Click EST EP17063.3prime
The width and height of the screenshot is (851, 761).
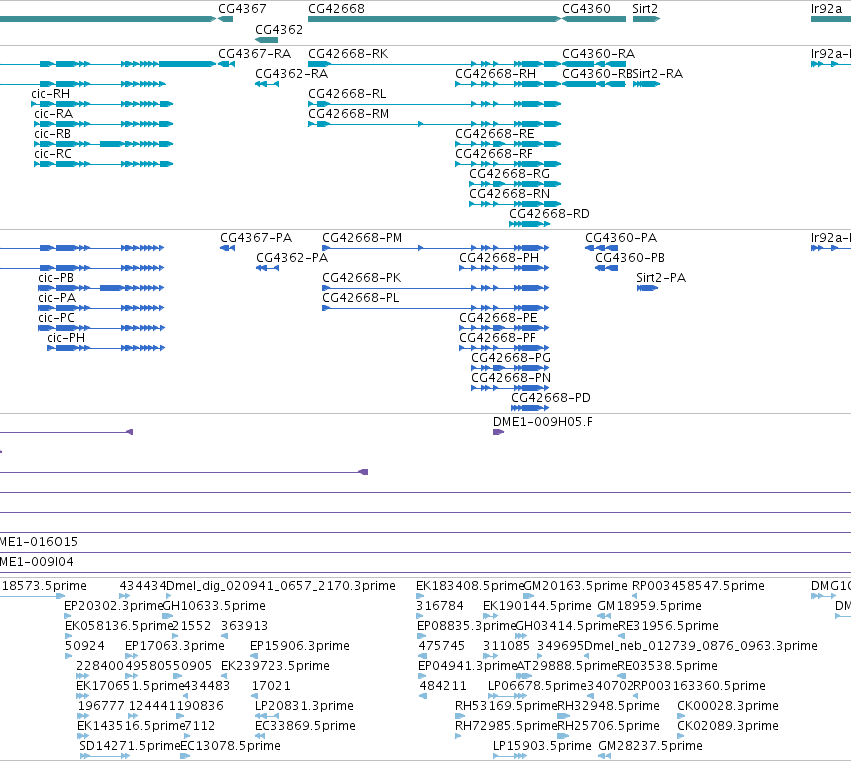(175, 646)
